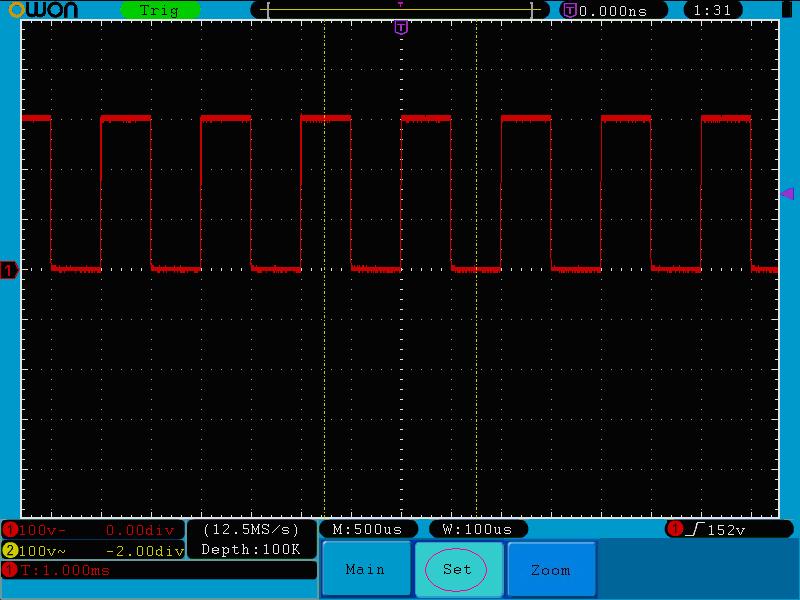
Task: Open the Zoom window button
Action: [x=551, y=569]
